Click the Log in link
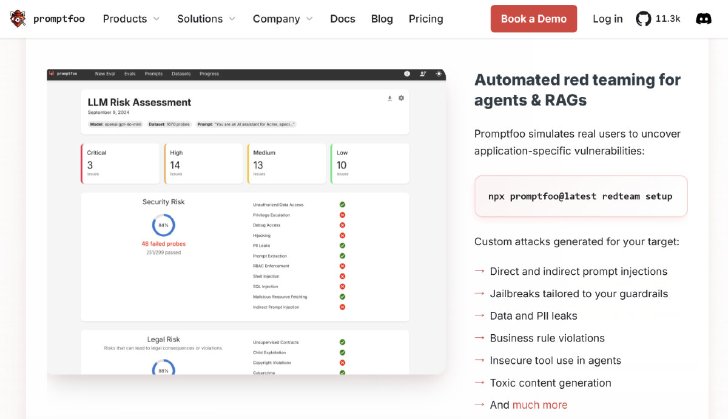This screenshot has width=728, height=419. pos(607,19)
